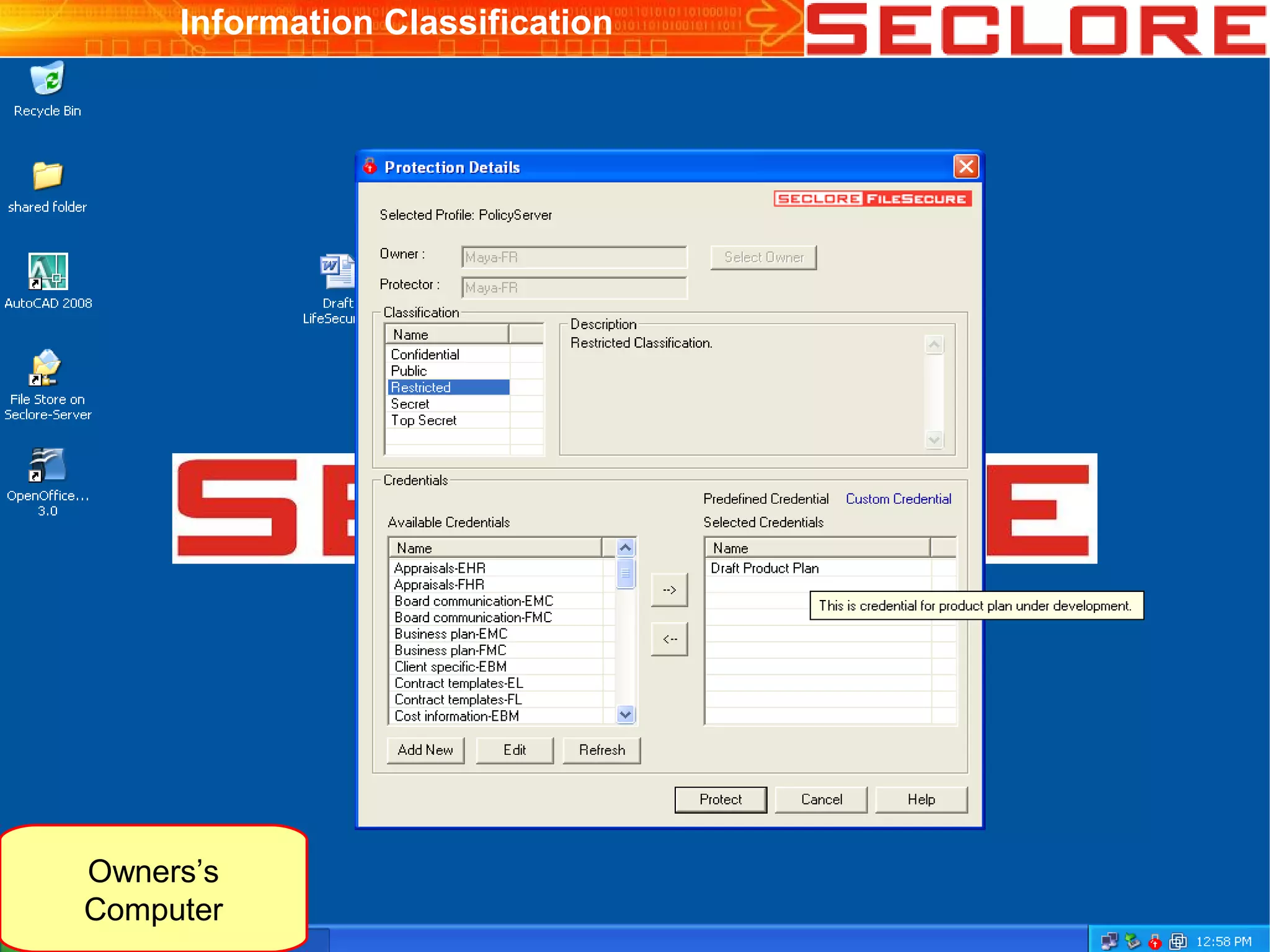Click the safely remove hardware tray icon
The width and height of the screenshot is (1270, 952).
click(1132, 941)
